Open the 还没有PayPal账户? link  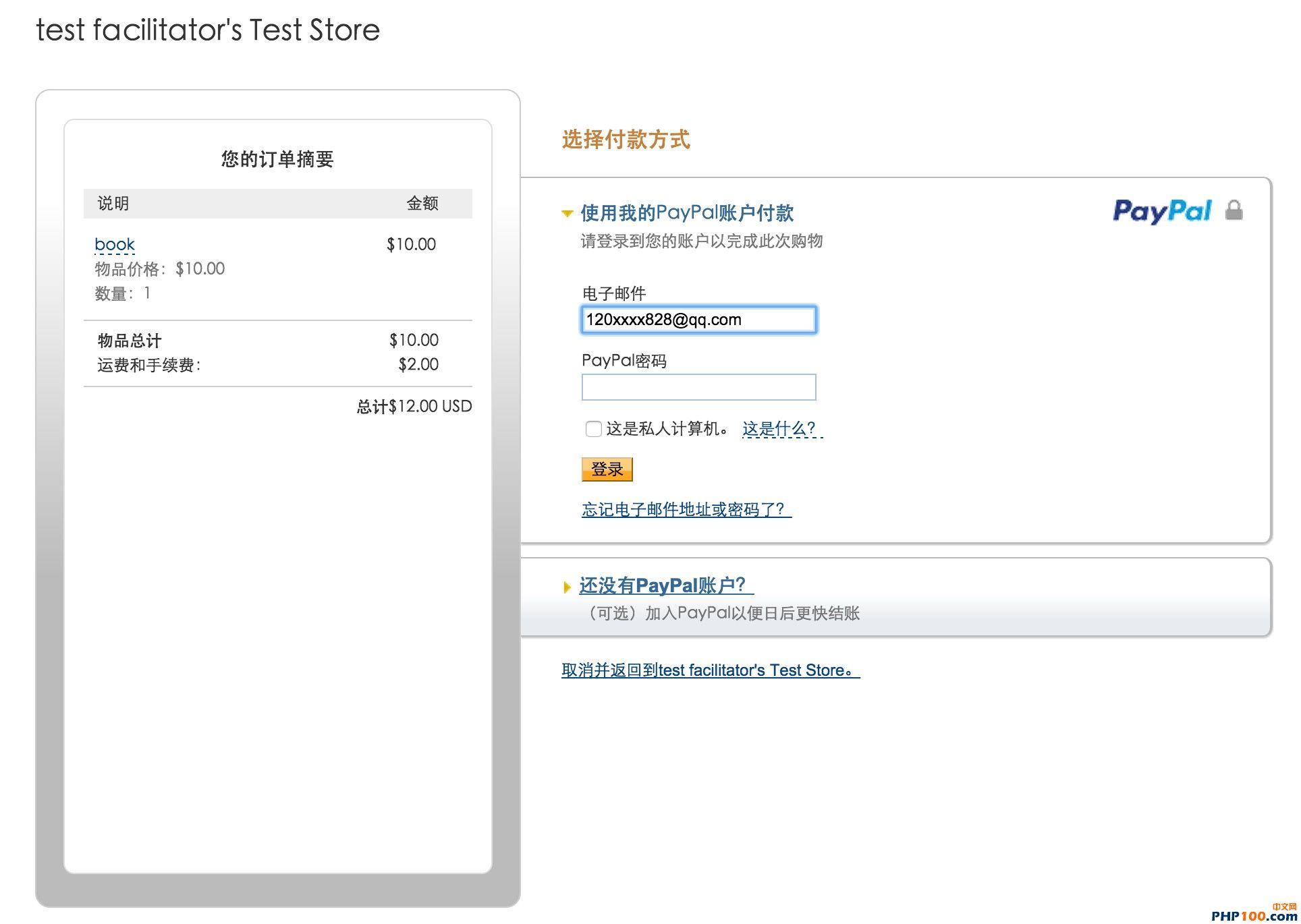click(666, 585)
